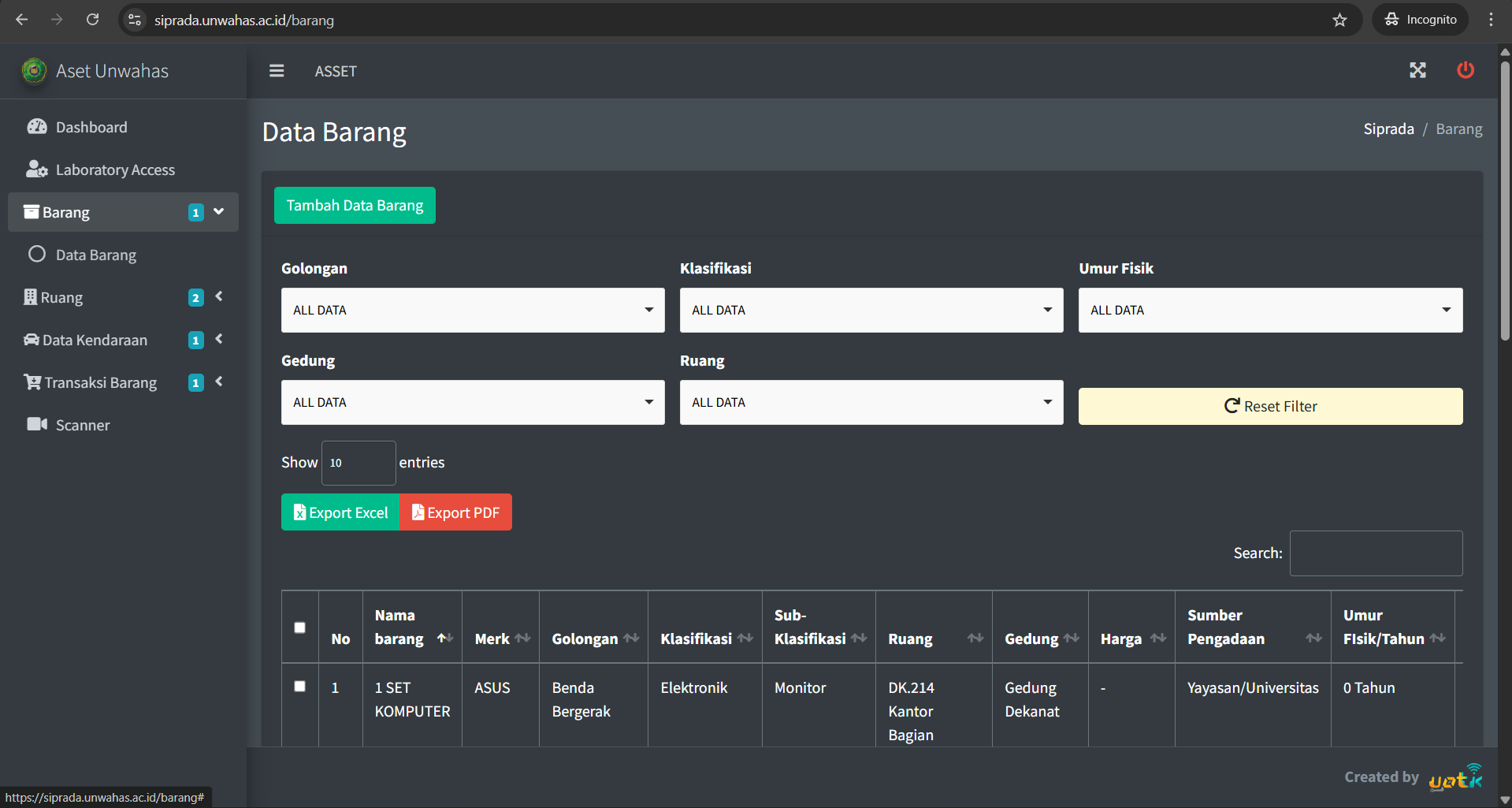This screenshot has height=808, width=1512.
Task: Click the fullscreen expand icon
Action: pyautogui.click(x=1417, y=71)
